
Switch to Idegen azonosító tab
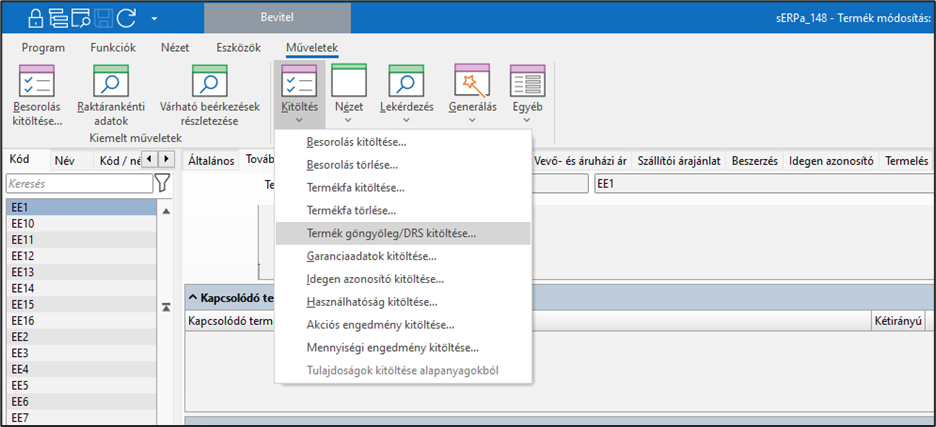pyautogui.click(x=831, y=160)
